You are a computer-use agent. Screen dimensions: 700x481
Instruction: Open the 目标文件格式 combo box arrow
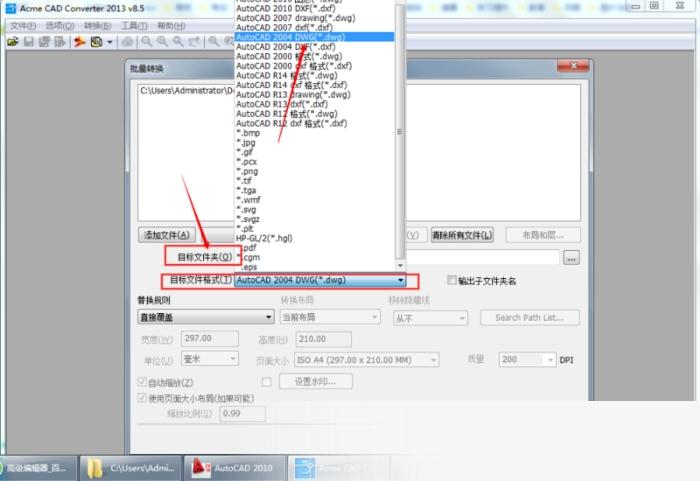[x=400, y=280]
